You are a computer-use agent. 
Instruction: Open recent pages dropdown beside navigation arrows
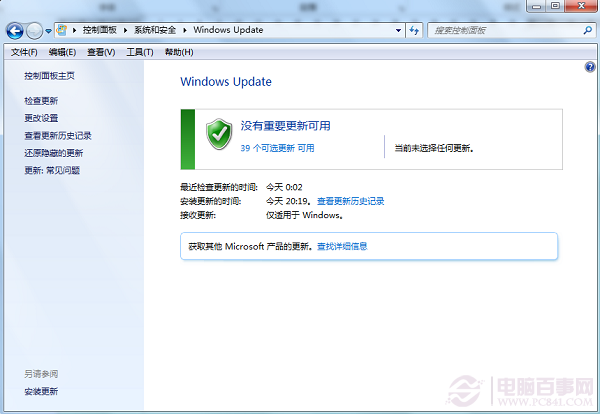(48, 31)
